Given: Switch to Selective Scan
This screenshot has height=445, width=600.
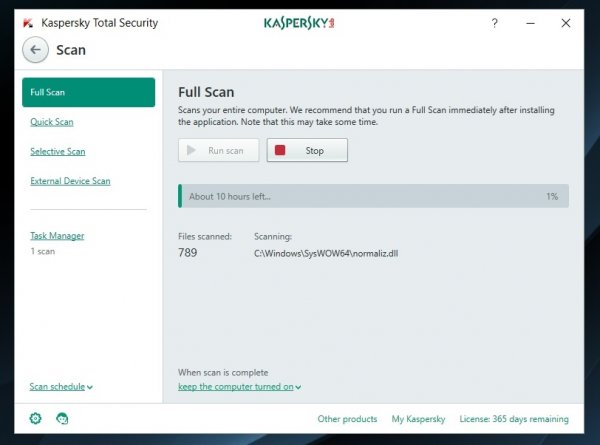Looking at the screenshot, I should [x=58, y=151].
